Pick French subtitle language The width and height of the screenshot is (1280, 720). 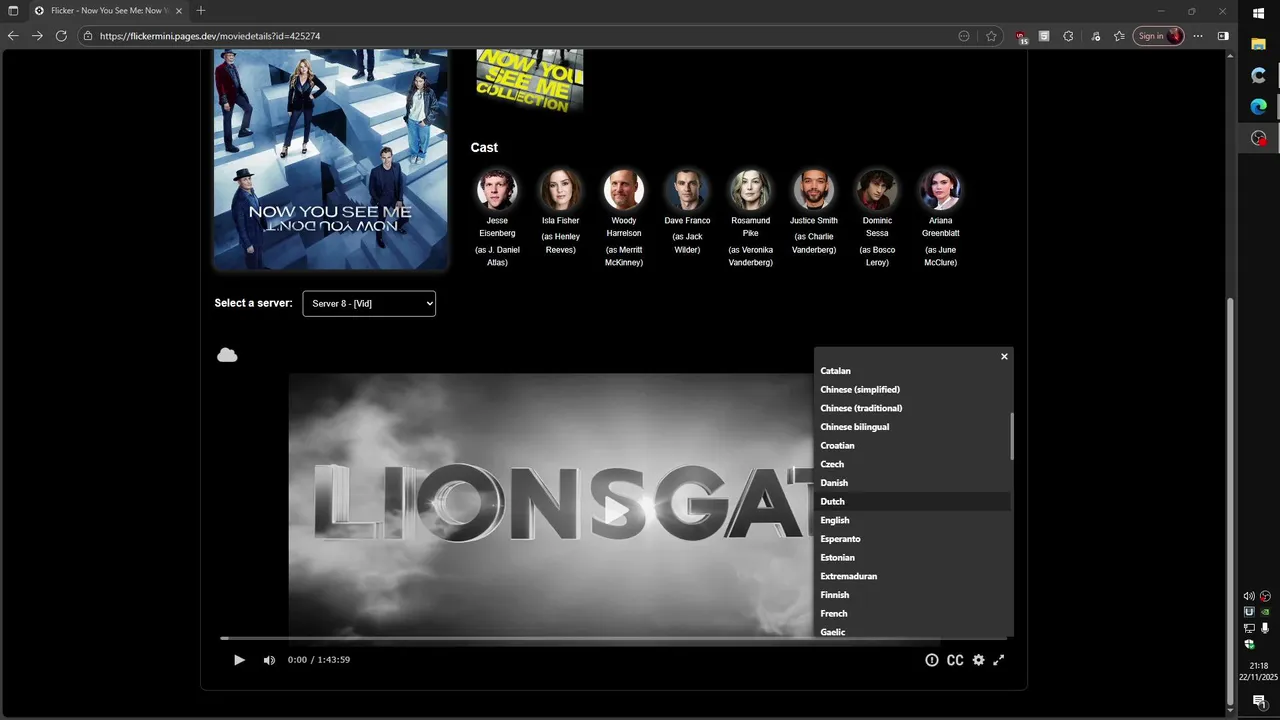[912, 614]
